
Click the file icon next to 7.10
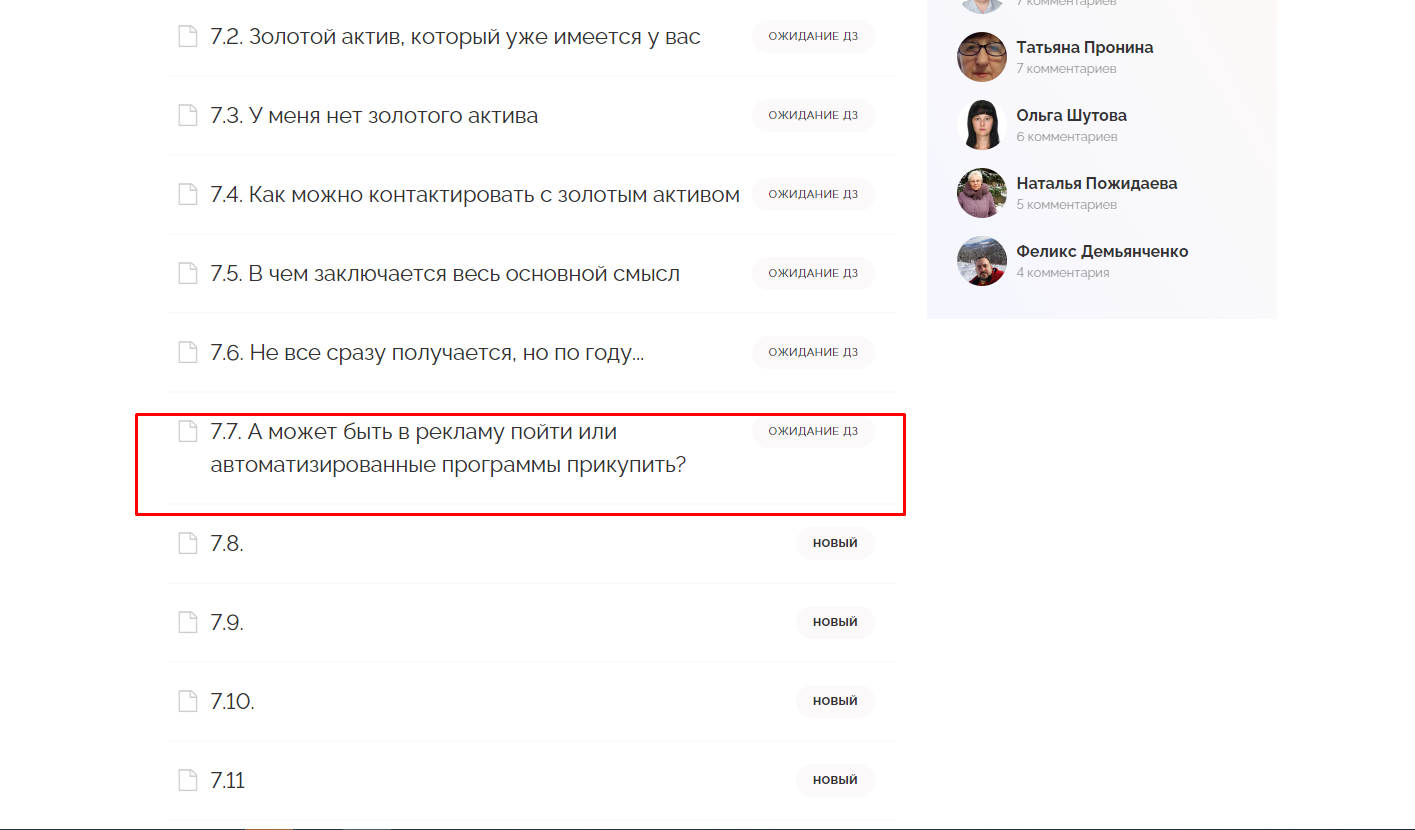pos(187,701)
